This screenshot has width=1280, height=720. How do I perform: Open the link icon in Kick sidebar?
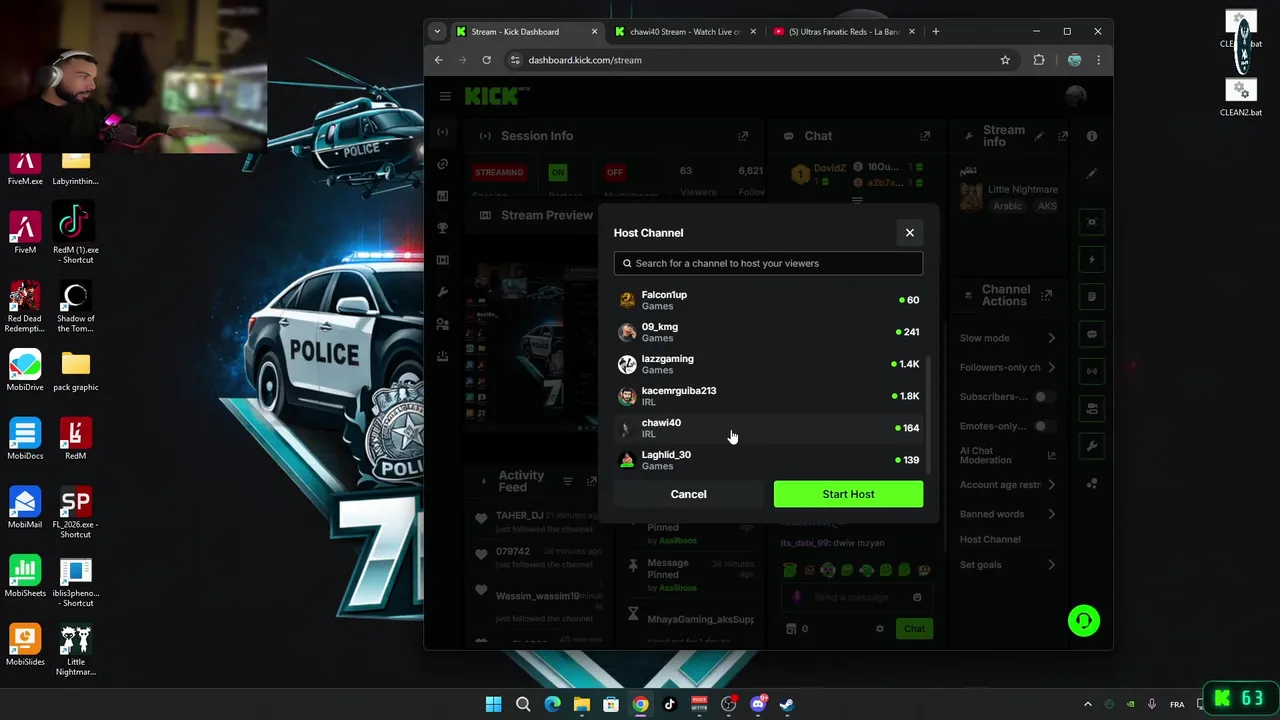tap(442, 164)
